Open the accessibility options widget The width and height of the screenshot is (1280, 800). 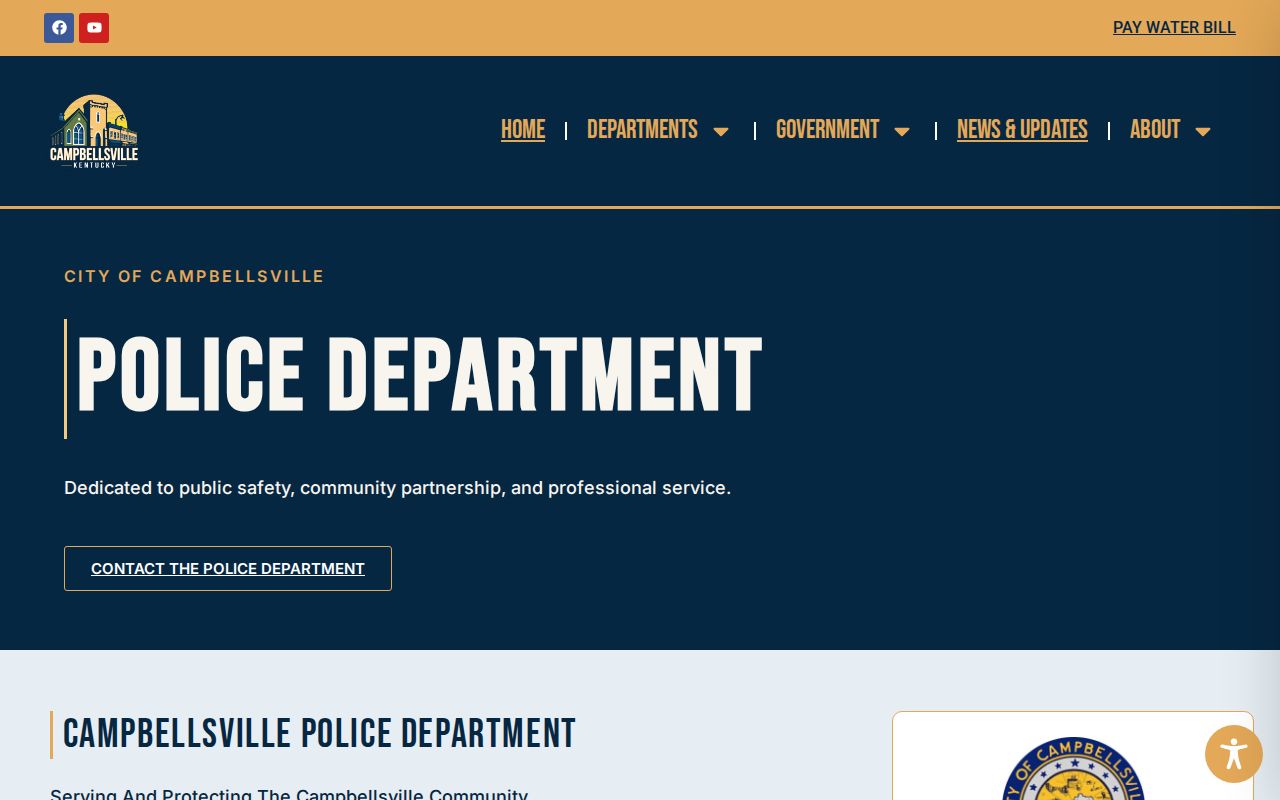point(1233,754)
